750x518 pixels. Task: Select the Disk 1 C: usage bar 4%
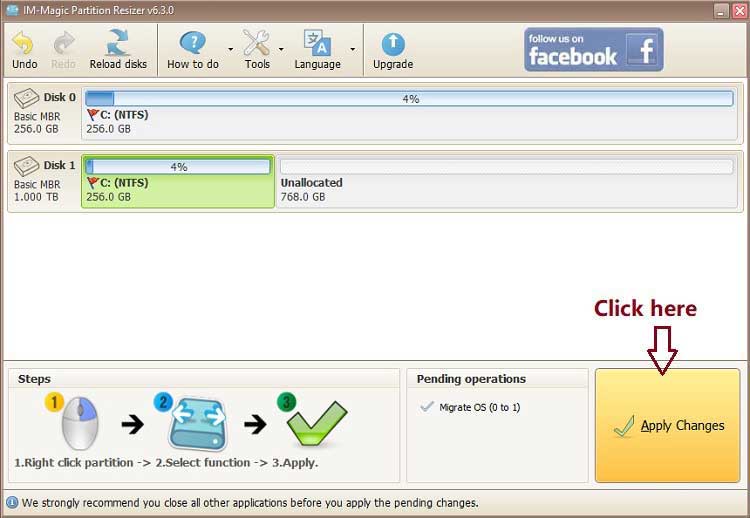point(178,166)
